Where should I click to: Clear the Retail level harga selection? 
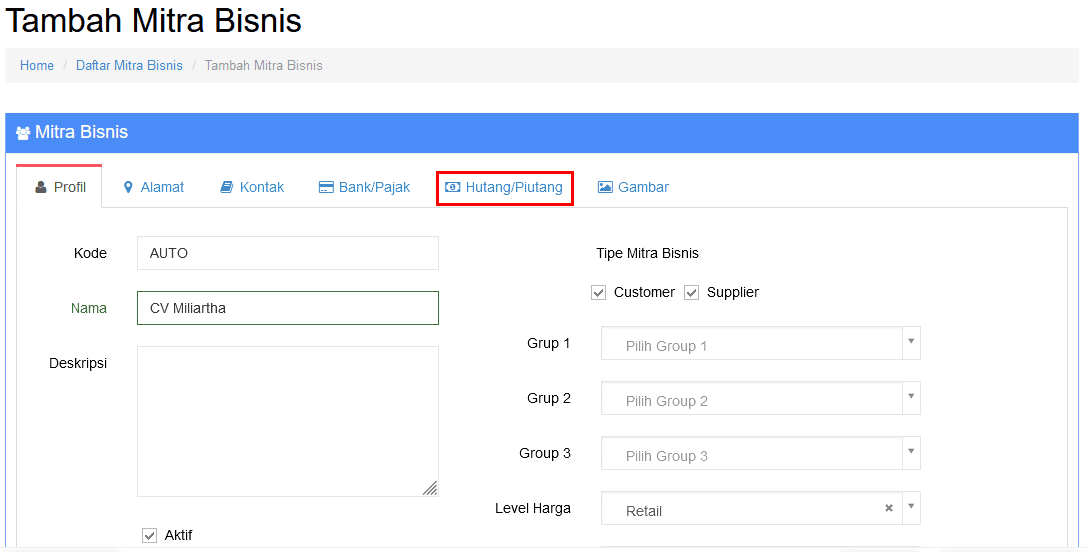point(888,508)
